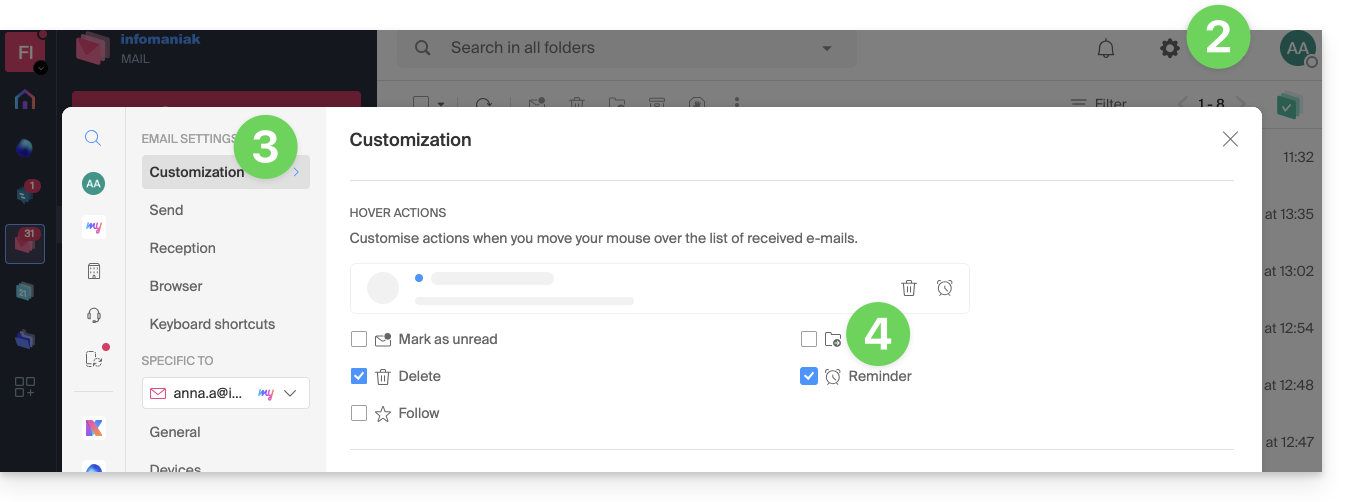The height and width of the screenshot is (502, 1352).
Task: Click the trash icon in hover preview
Action: [909, 288]
